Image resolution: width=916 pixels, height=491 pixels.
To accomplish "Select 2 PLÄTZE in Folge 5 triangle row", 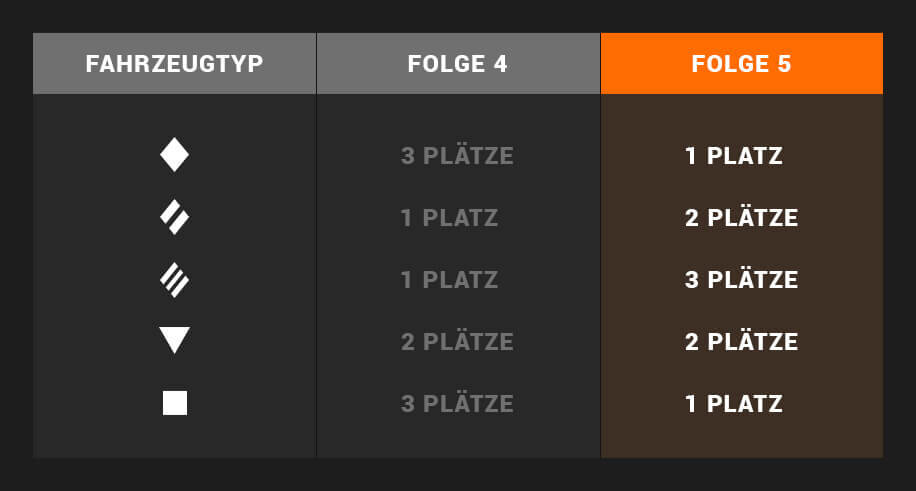I will pos(741,342).
